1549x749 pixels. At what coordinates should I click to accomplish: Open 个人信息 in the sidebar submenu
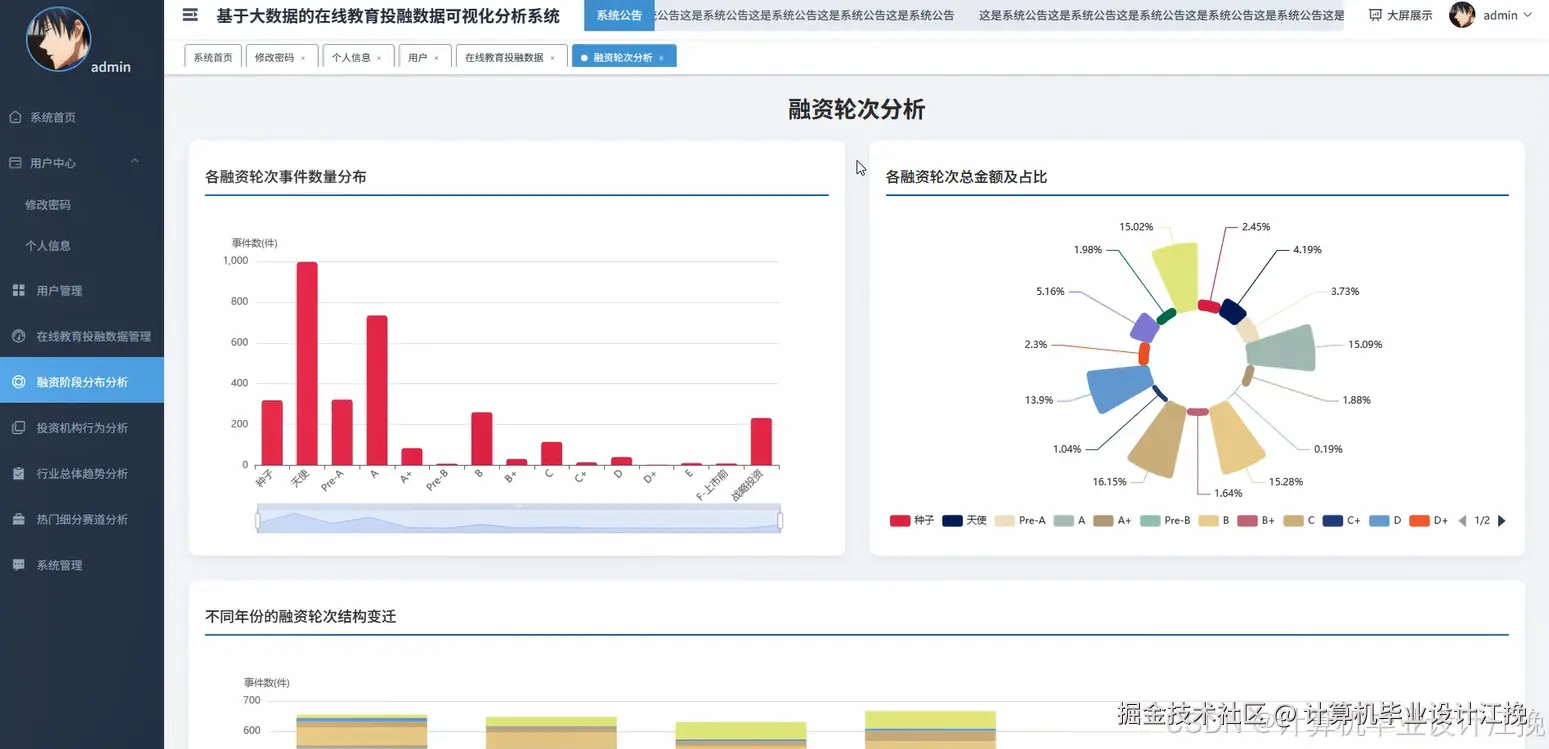[x=48, y=246]
